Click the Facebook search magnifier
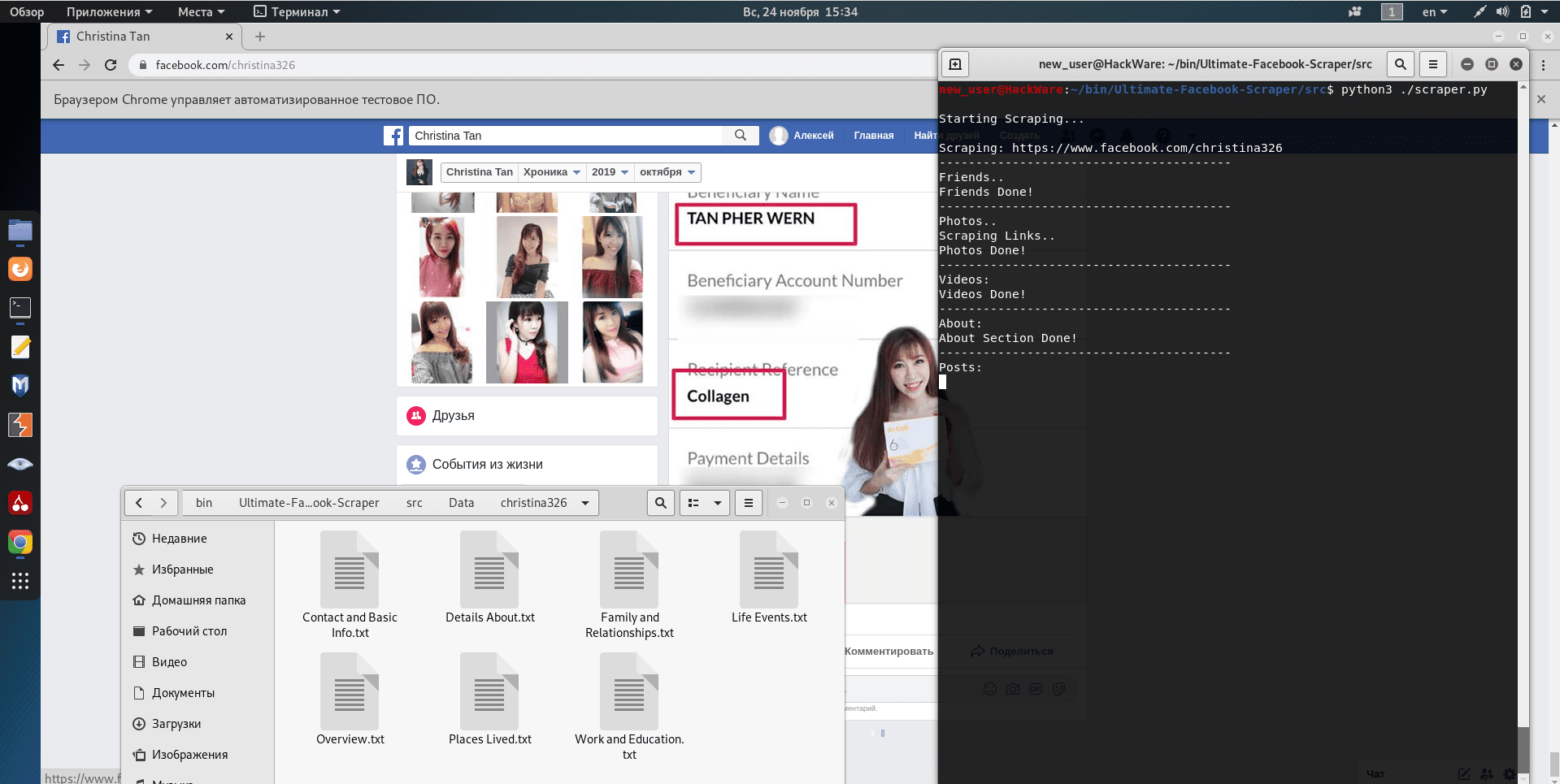This screenshot has width=1560, height=784. [x=739, y=136]
